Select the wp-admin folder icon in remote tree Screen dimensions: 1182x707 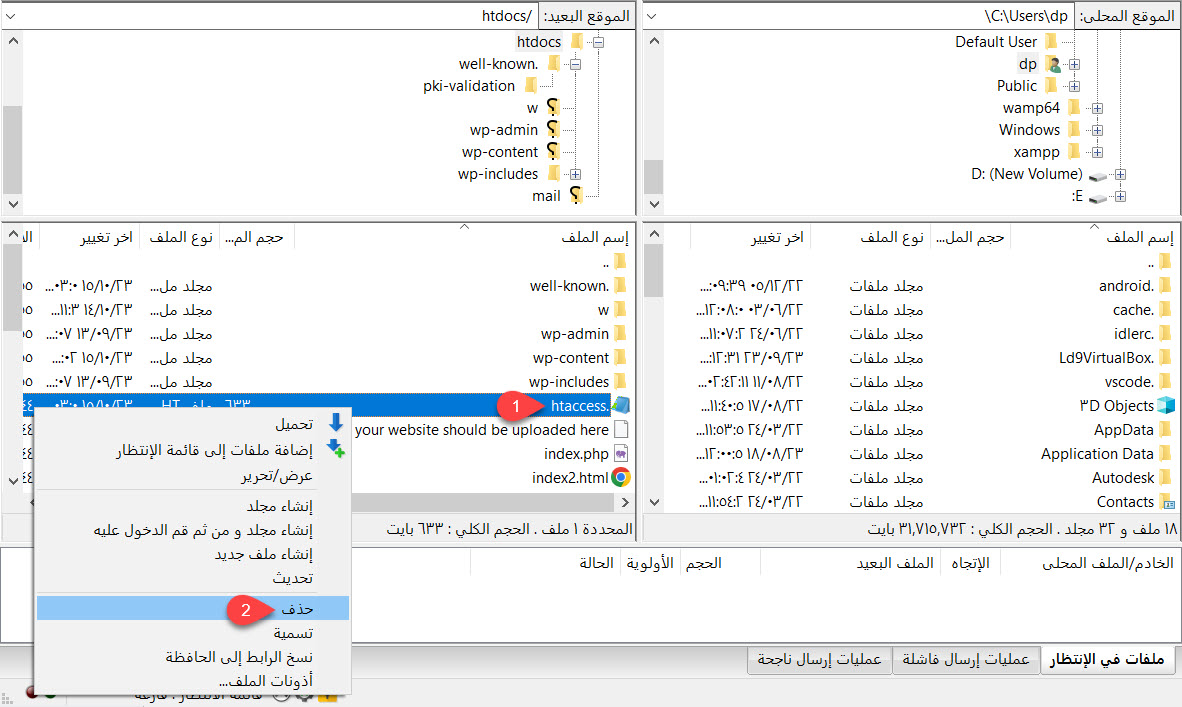(552, 130)
